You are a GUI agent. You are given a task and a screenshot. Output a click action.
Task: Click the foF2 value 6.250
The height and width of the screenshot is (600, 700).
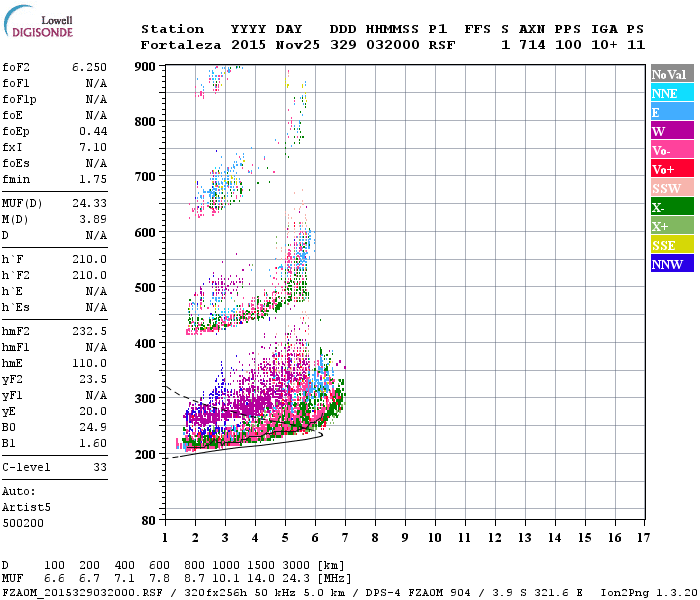89,66
